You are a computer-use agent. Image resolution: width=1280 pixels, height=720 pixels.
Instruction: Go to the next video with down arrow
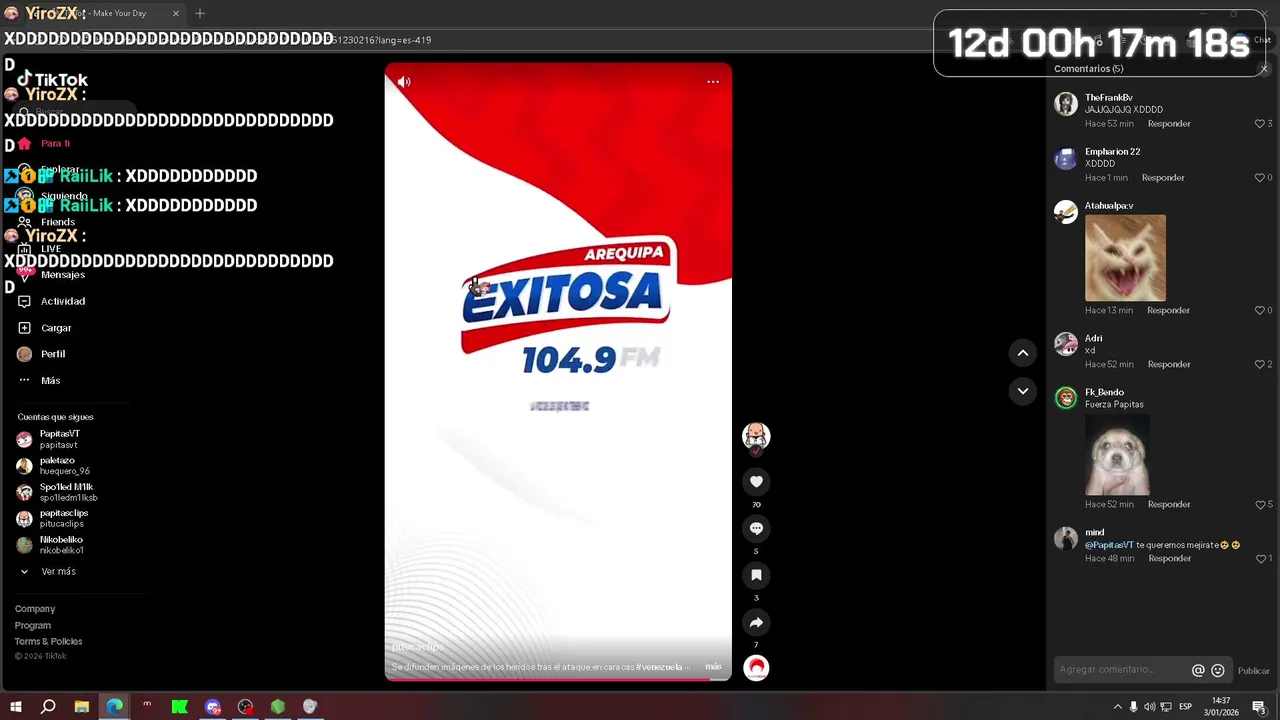tap(1022, 391)
